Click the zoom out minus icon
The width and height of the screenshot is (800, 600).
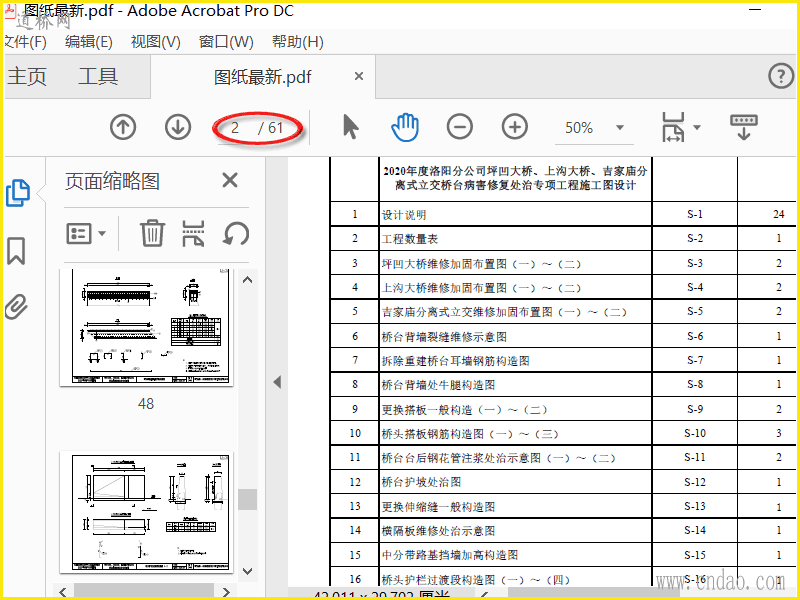460,127
